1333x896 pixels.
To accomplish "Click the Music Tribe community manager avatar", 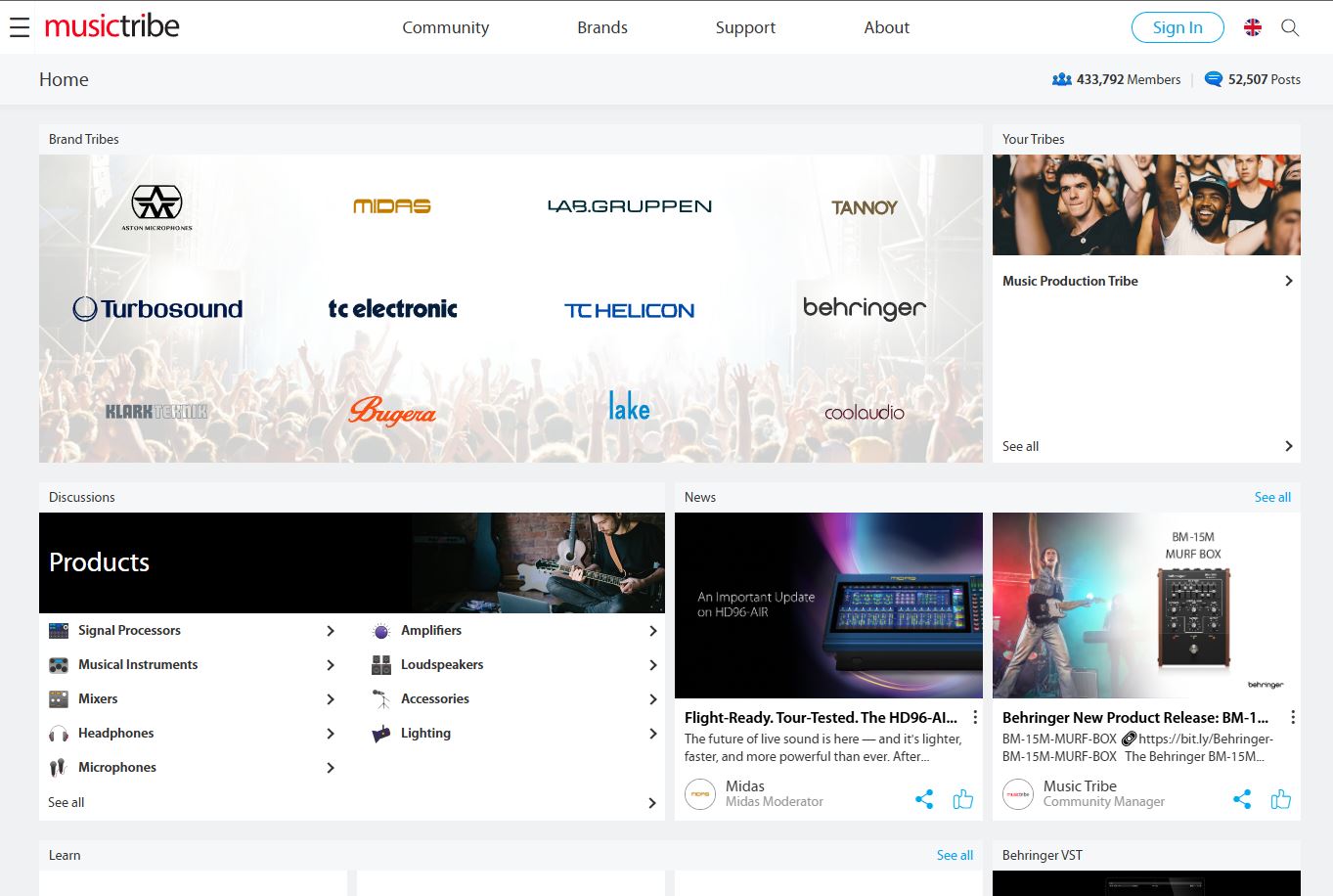I will 1018,794.
